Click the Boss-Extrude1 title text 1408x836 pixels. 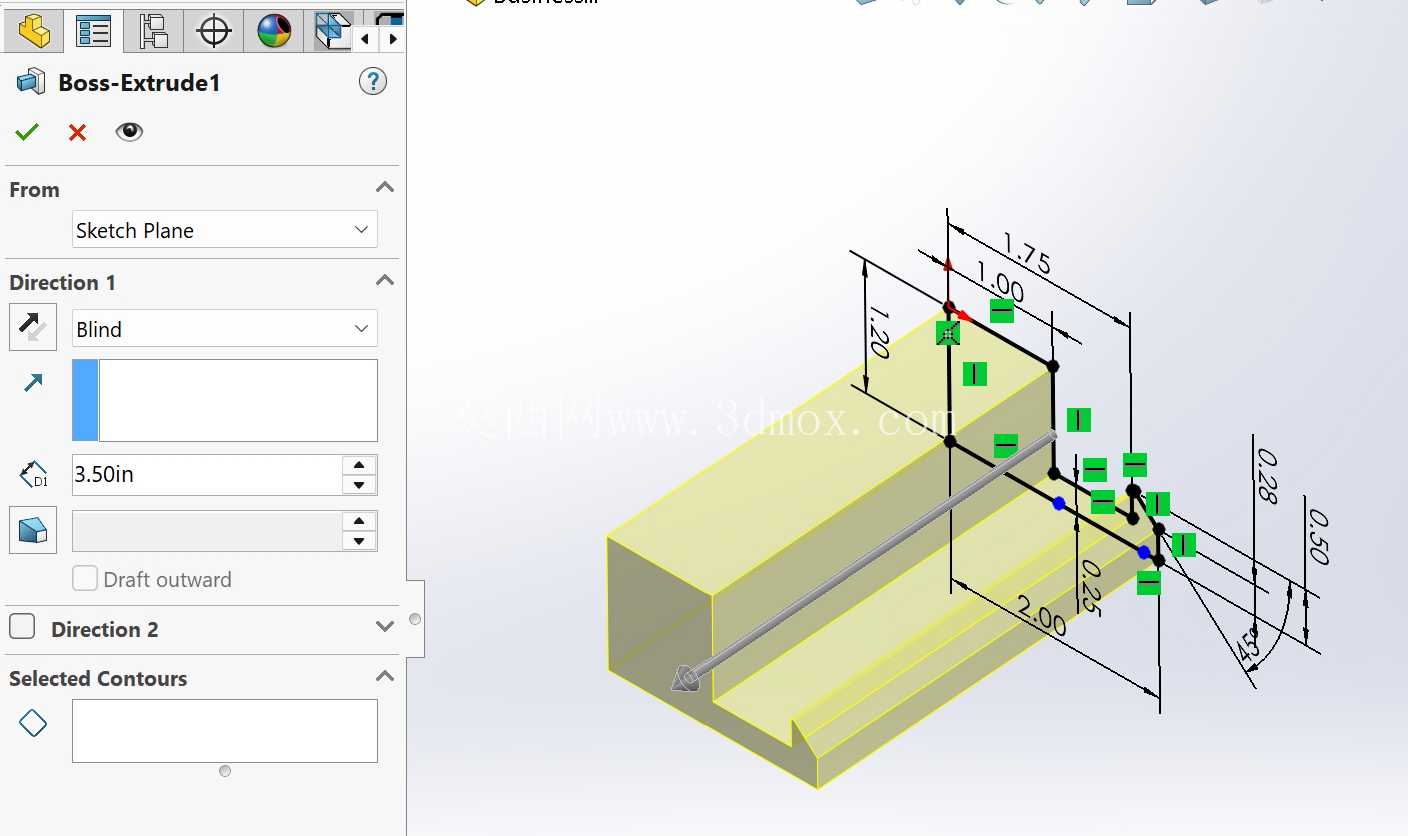pos(139,82)
